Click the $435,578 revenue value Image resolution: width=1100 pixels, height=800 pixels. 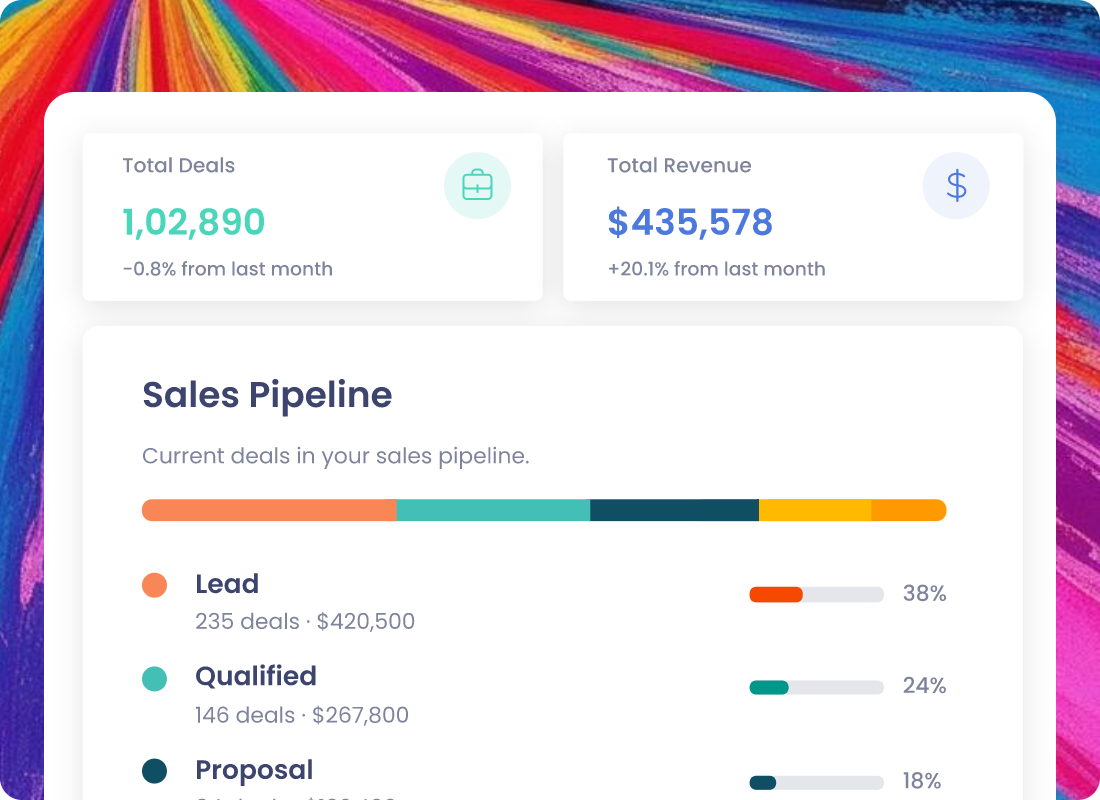[x=690, y=222]
